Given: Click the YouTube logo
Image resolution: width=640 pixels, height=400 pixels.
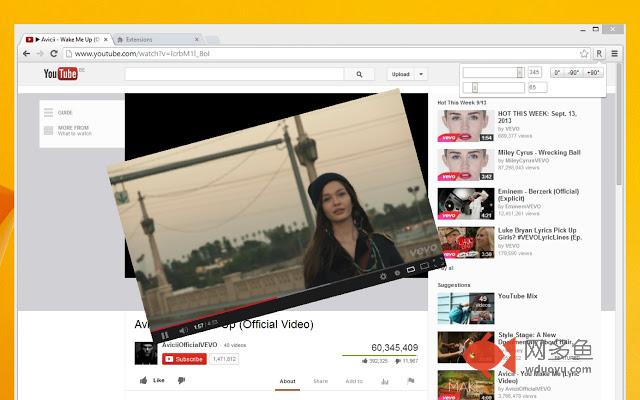Looking at the screenshot, I should point(60,73).
